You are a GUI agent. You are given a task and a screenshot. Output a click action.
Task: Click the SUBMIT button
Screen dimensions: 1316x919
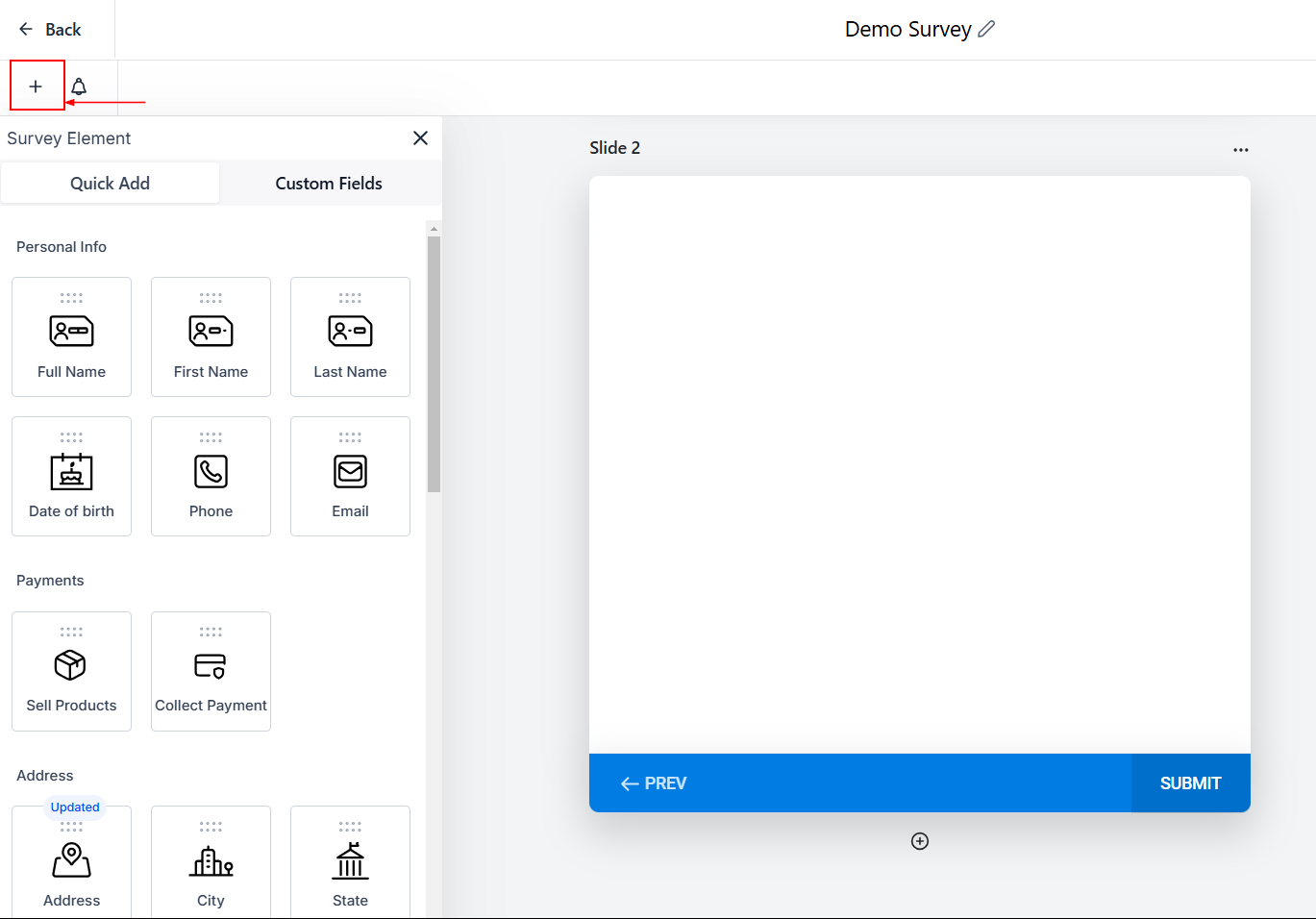[x=1191, y=783]
